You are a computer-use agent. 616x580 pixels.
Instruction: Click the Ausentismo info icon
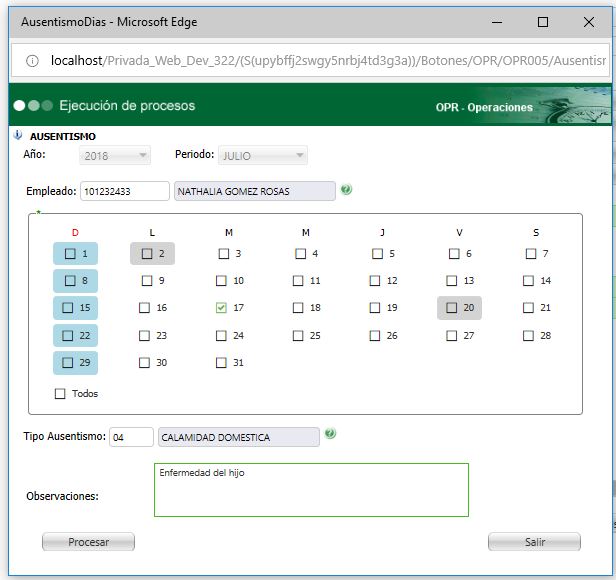[x=17, y=135]
